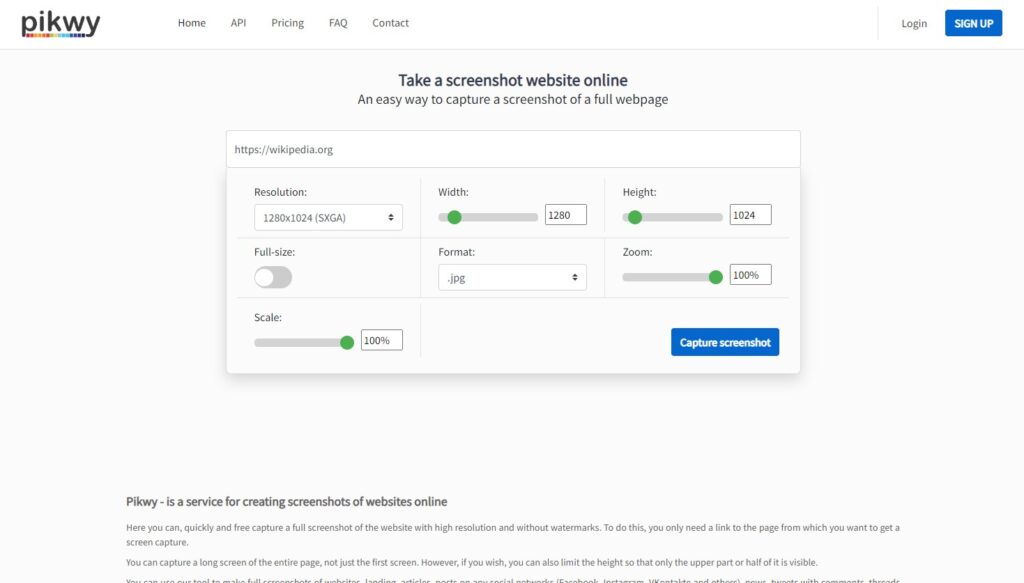Click the Zoom slider handle
The height and width of the screenshot is (583, 1024).
[715, 277]
